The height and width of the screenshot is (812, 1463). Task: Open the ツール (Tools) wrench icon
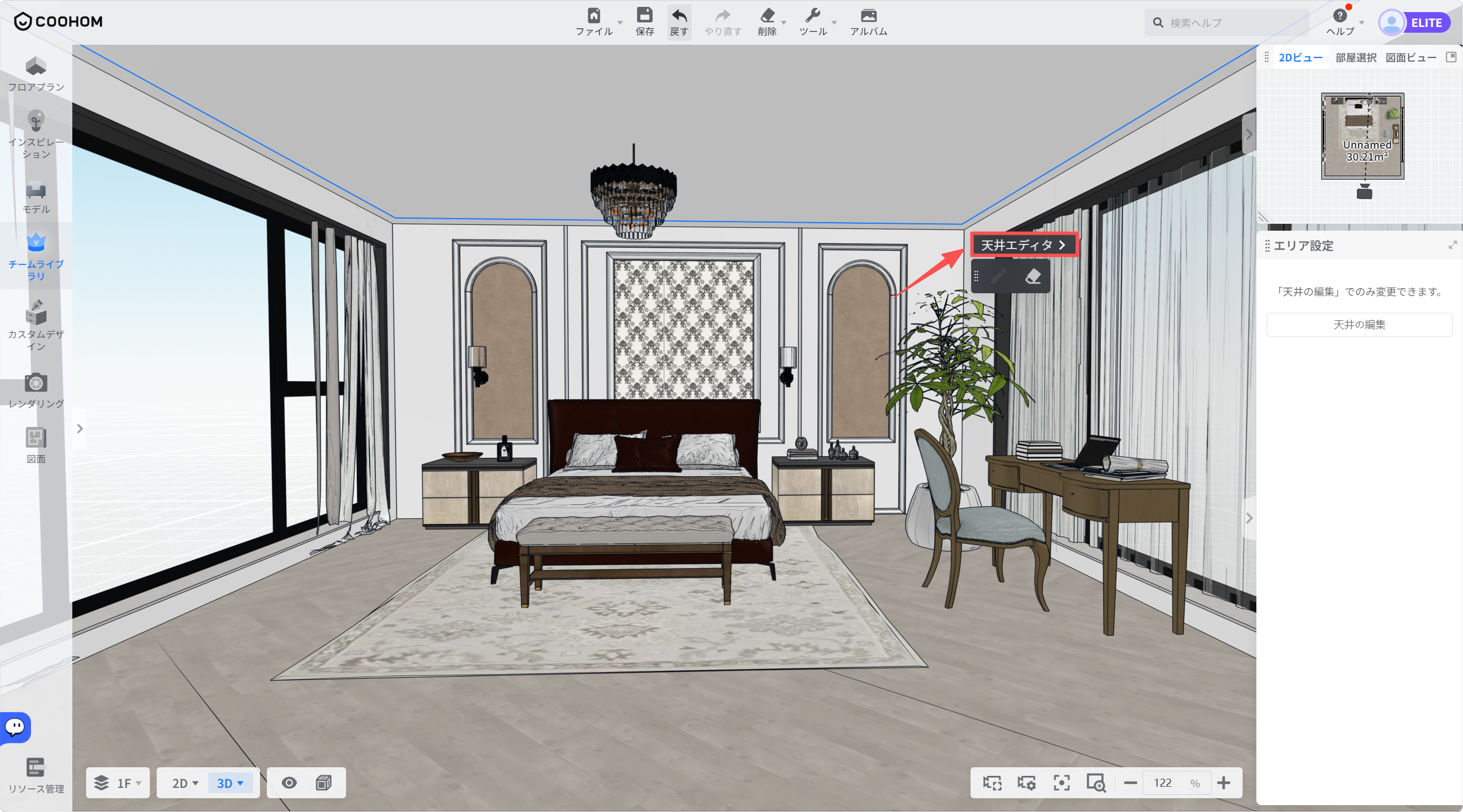812,15
